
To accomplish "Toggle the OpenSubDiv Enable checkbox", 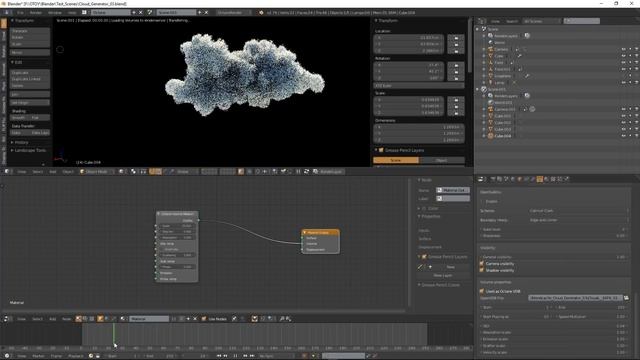I will pyautogui.click(x=482, y=202).
